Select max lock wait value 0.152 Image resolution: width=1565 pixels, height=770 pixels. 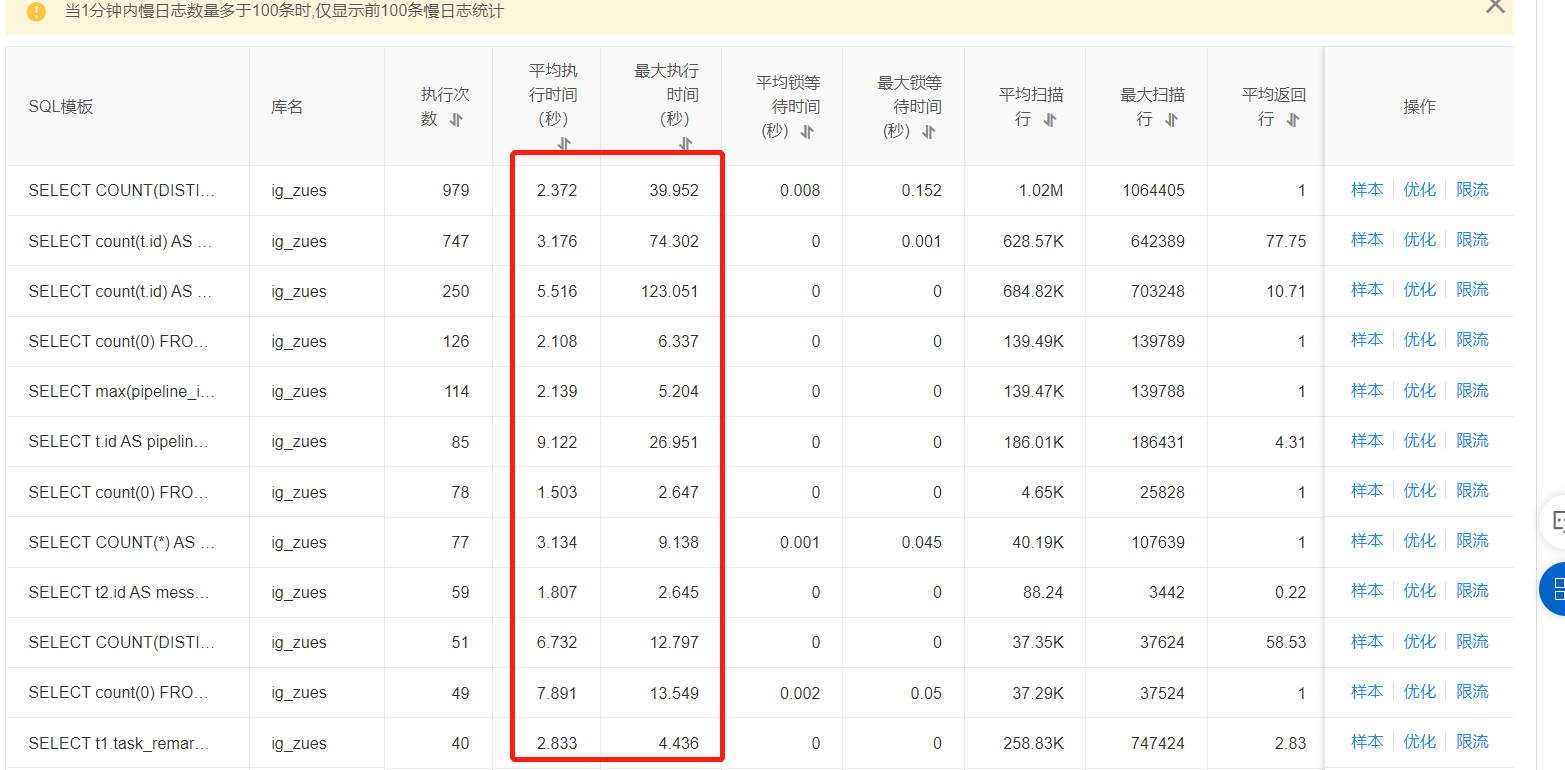921,190
